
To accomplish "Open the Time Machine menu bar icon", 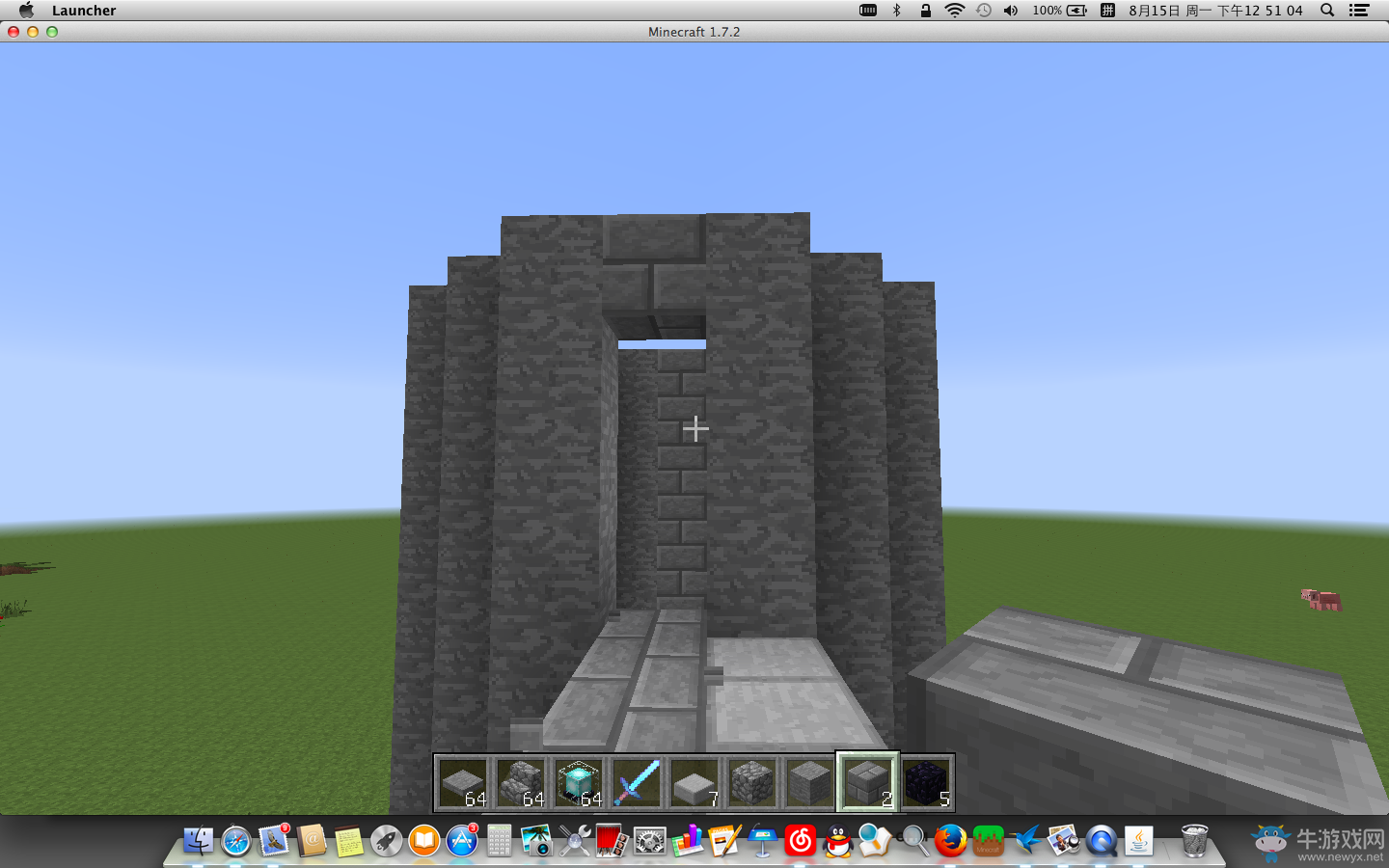I will point(983,10).
